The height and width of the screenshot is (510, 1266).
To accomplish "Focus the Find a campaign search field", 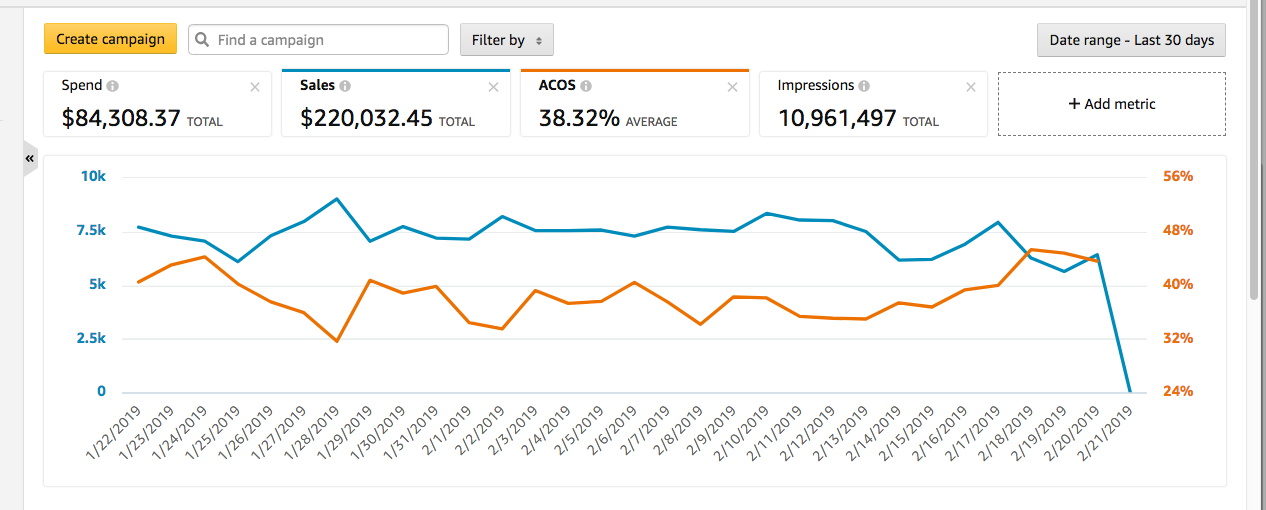I will [x=318, y=40].
